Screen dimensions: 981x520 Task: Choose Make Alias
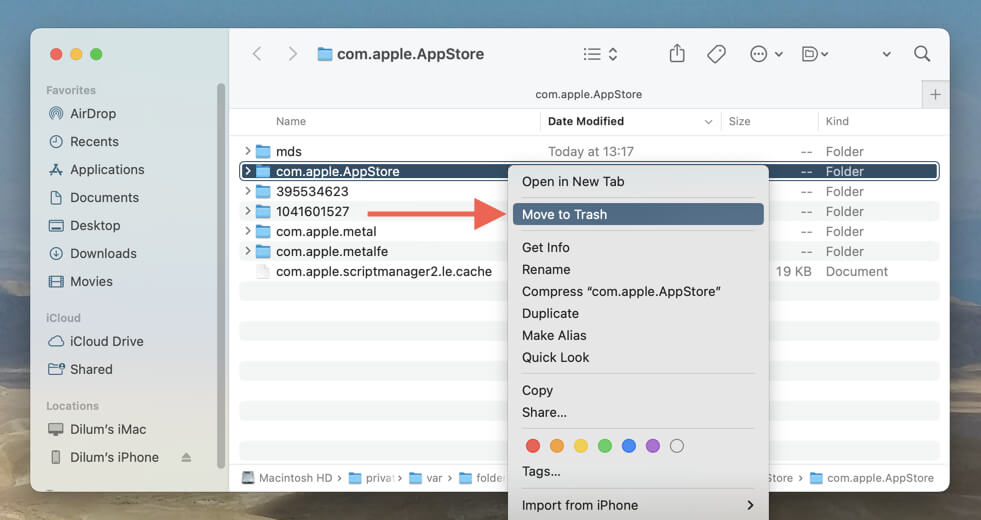pyautogui.click(x=638, y=335)
